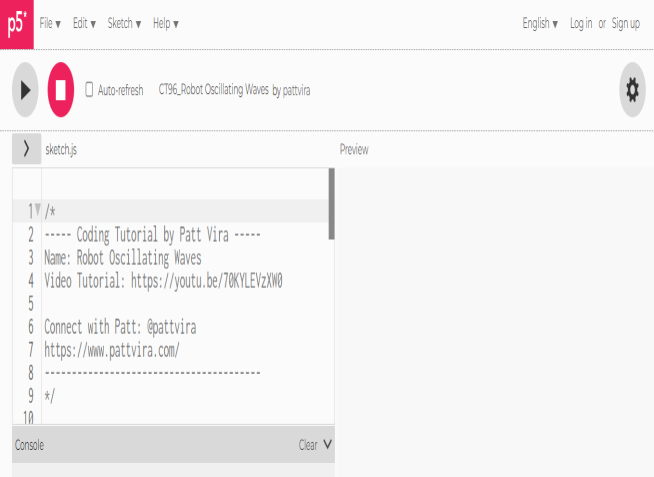Screen dimensions: 654x477
Task: Click sketch name CT96_Robot Oscillating Waves
Action: (x=214, y=90)
